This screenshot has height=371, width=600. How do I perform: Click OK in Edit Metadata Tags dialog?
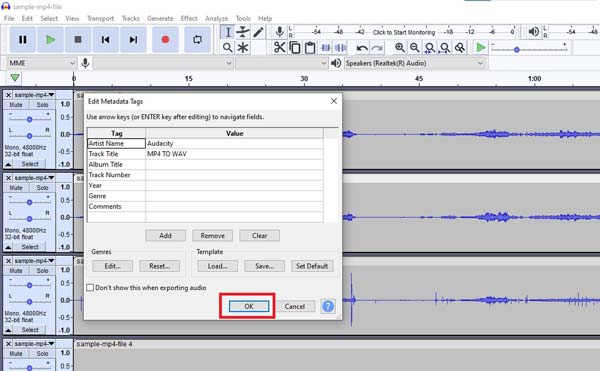coord(249,306)
